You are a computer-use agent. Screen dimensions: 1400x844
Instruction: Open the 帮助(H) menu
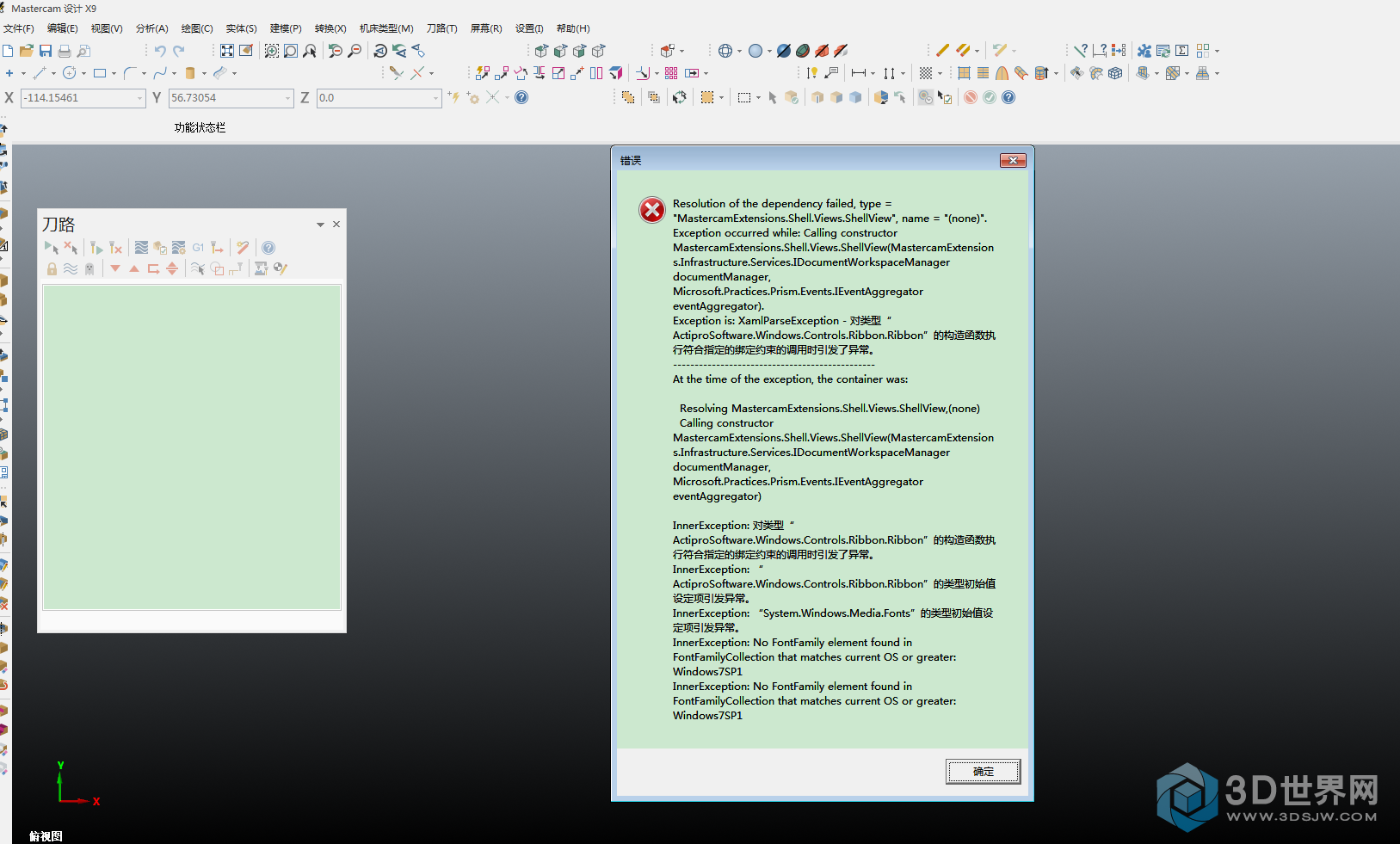coord(573,28)
